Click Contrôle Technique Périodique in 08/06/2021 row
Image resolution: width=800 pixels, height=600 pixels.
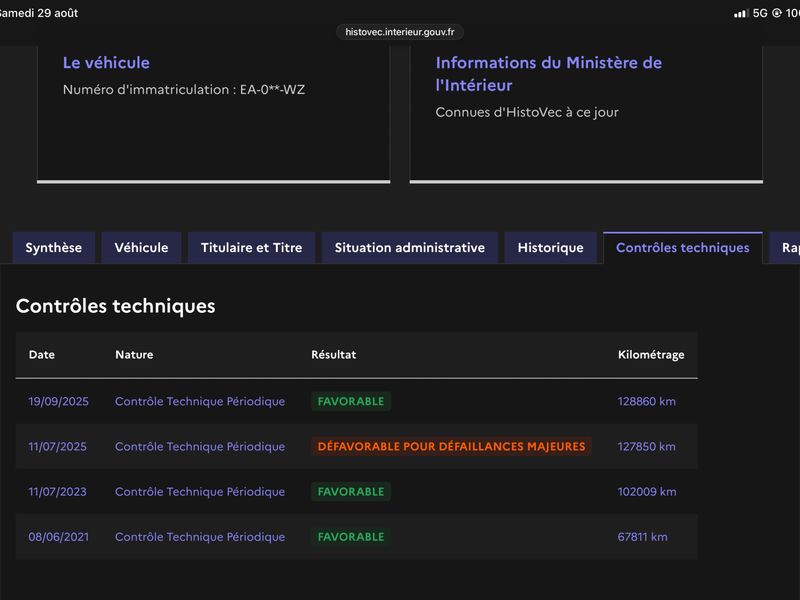coord(200,537)
